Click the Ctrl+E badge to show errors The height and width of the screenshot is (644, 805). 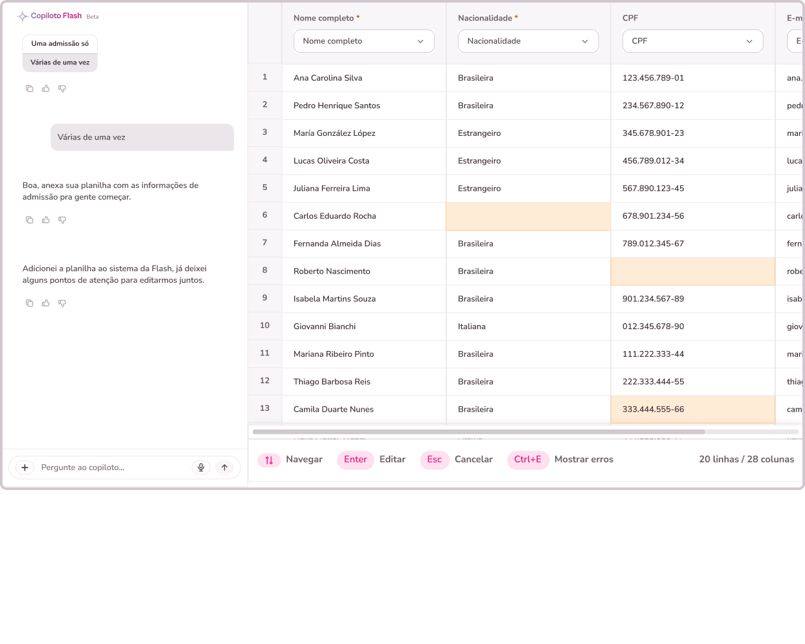(528, 460)
